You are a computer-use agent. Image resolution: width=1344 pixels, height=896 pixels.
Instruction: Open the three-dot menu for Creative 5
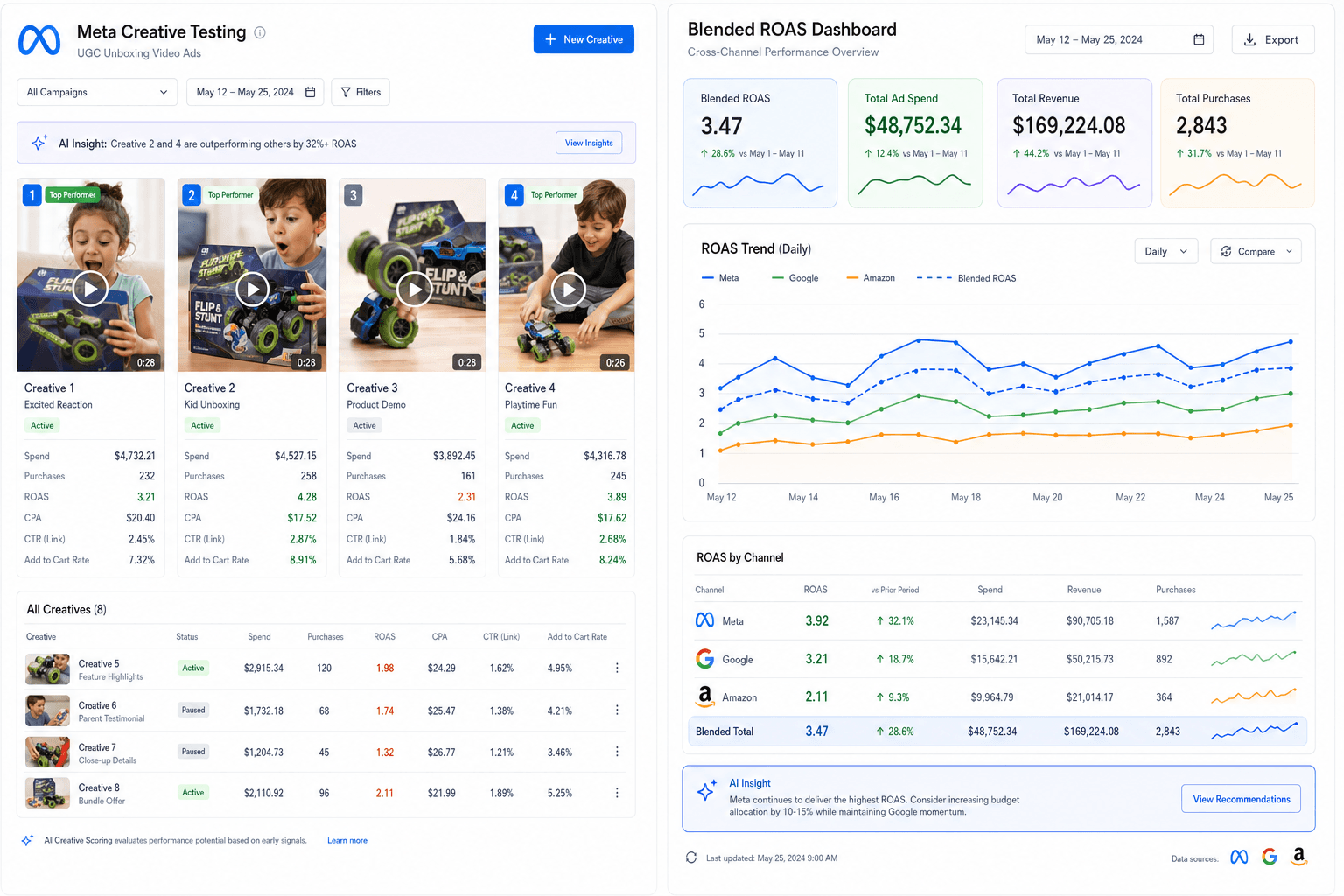pos(617,668)
